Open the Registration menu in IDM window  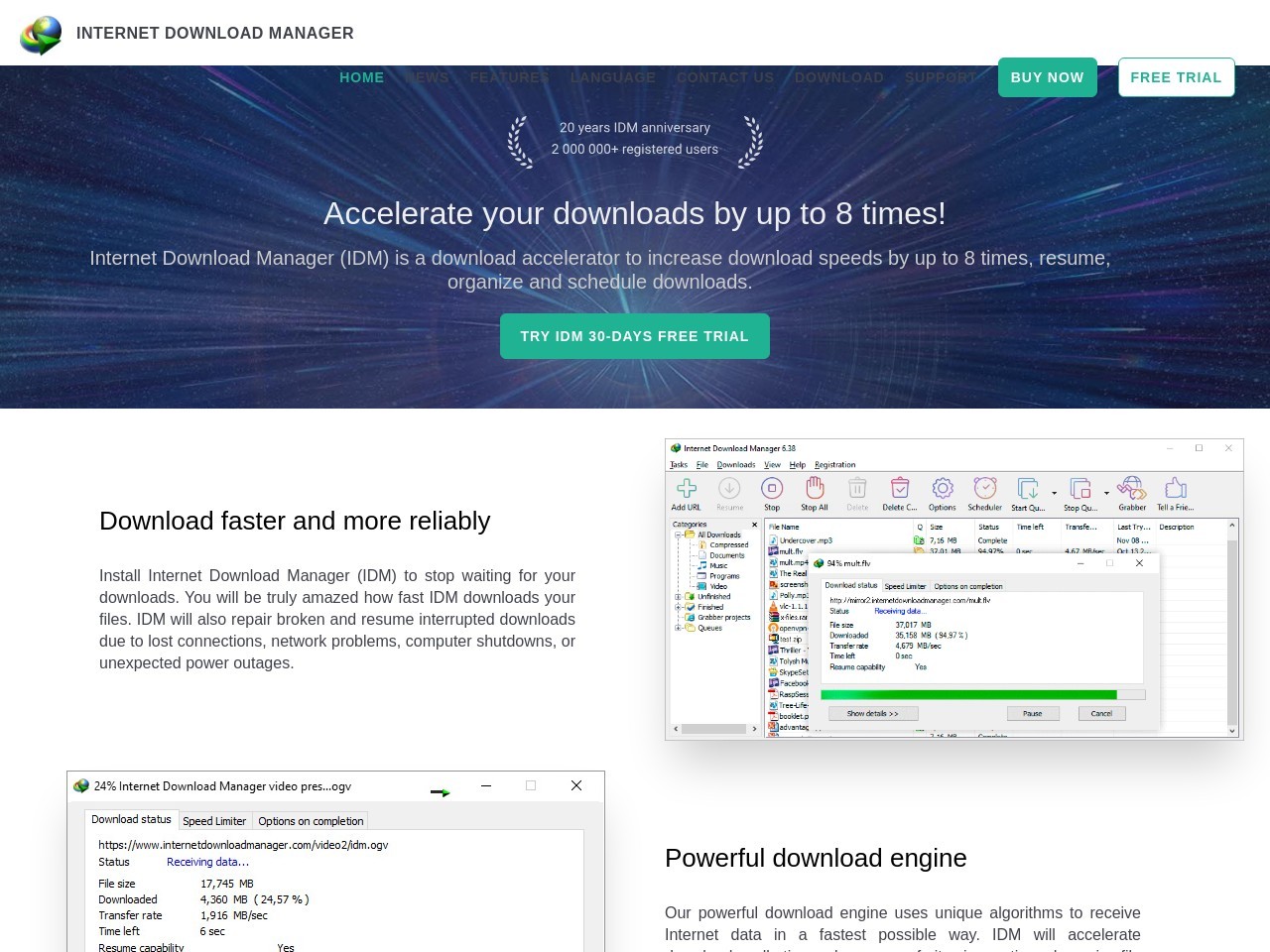click(834, 464)
